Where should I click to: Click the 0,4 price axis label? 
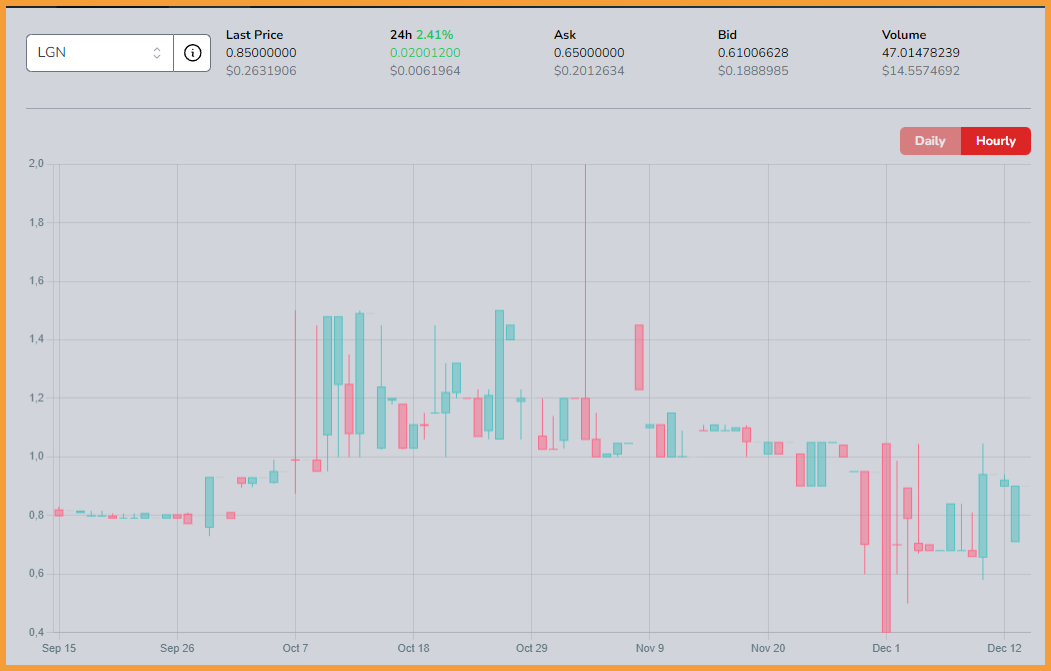tap(36, 632)
